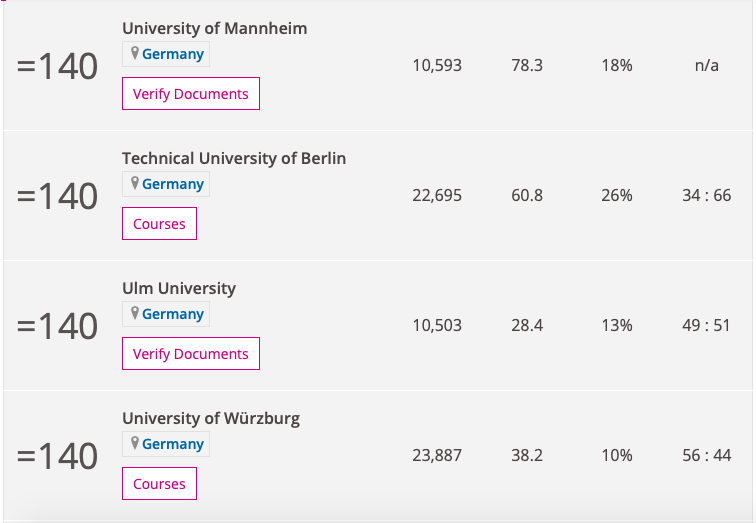Open Verify Documents for University of Mannheim

[x=190, y=94]
